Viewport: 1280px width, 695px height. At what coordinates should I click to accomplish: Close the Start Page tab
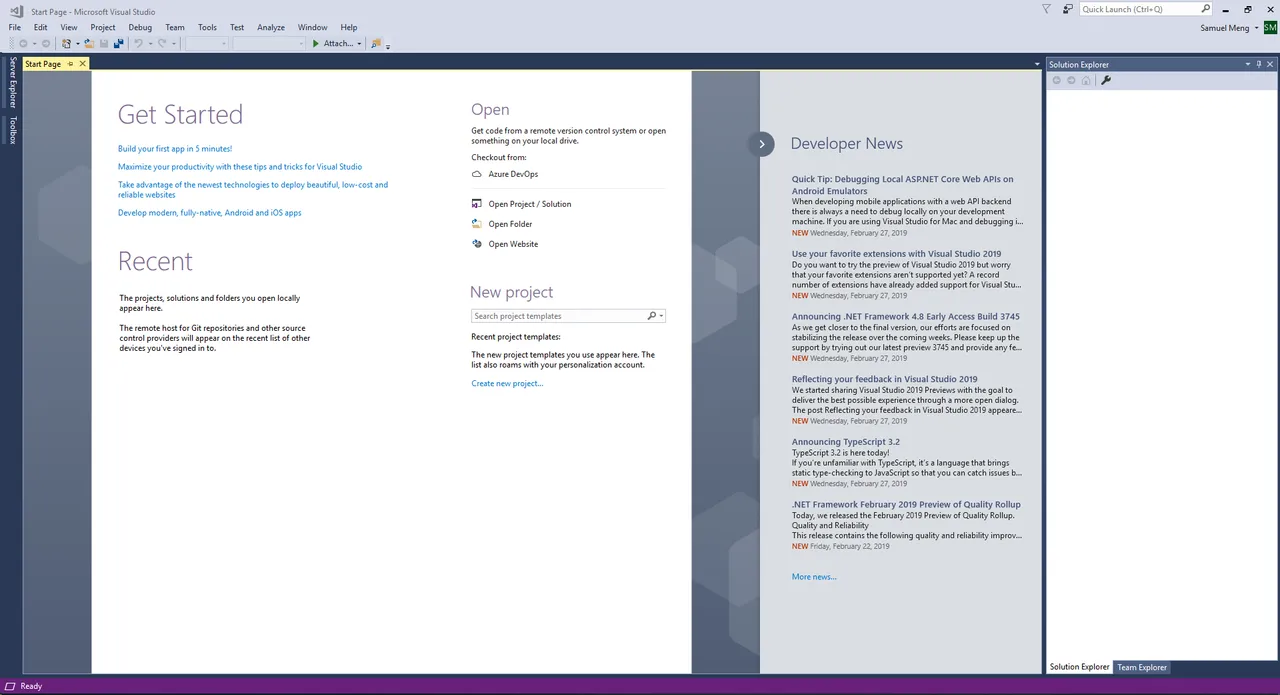tap(82, 64)
